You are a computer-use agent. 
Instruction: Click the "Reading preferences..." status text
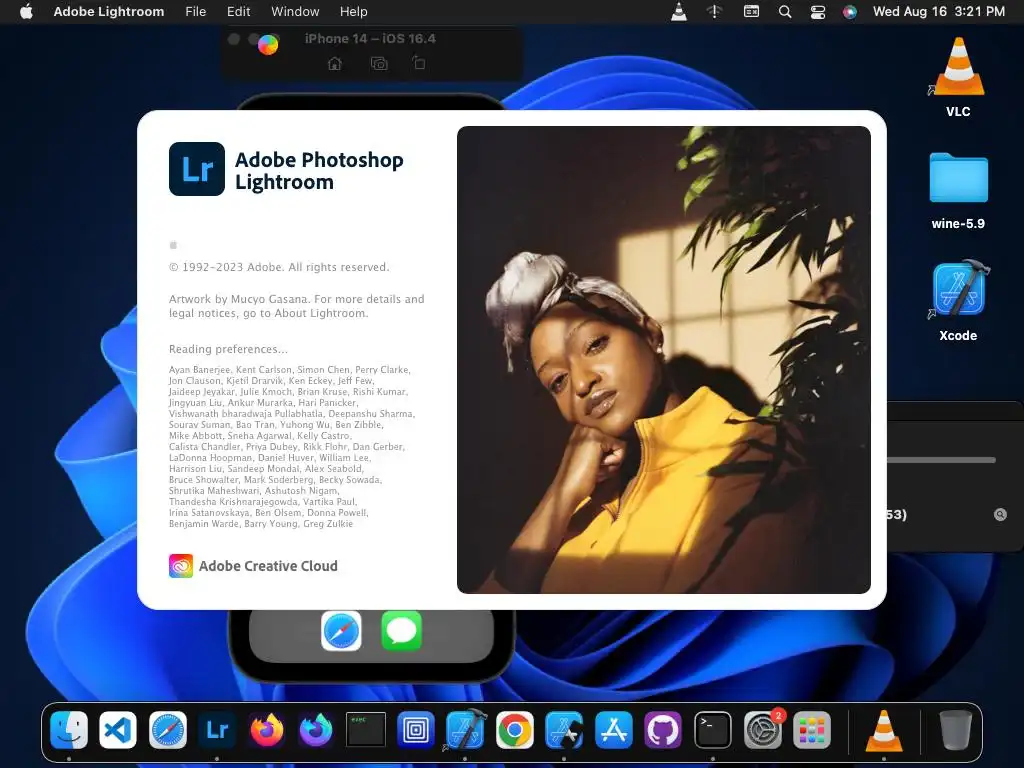click(228, 349)
